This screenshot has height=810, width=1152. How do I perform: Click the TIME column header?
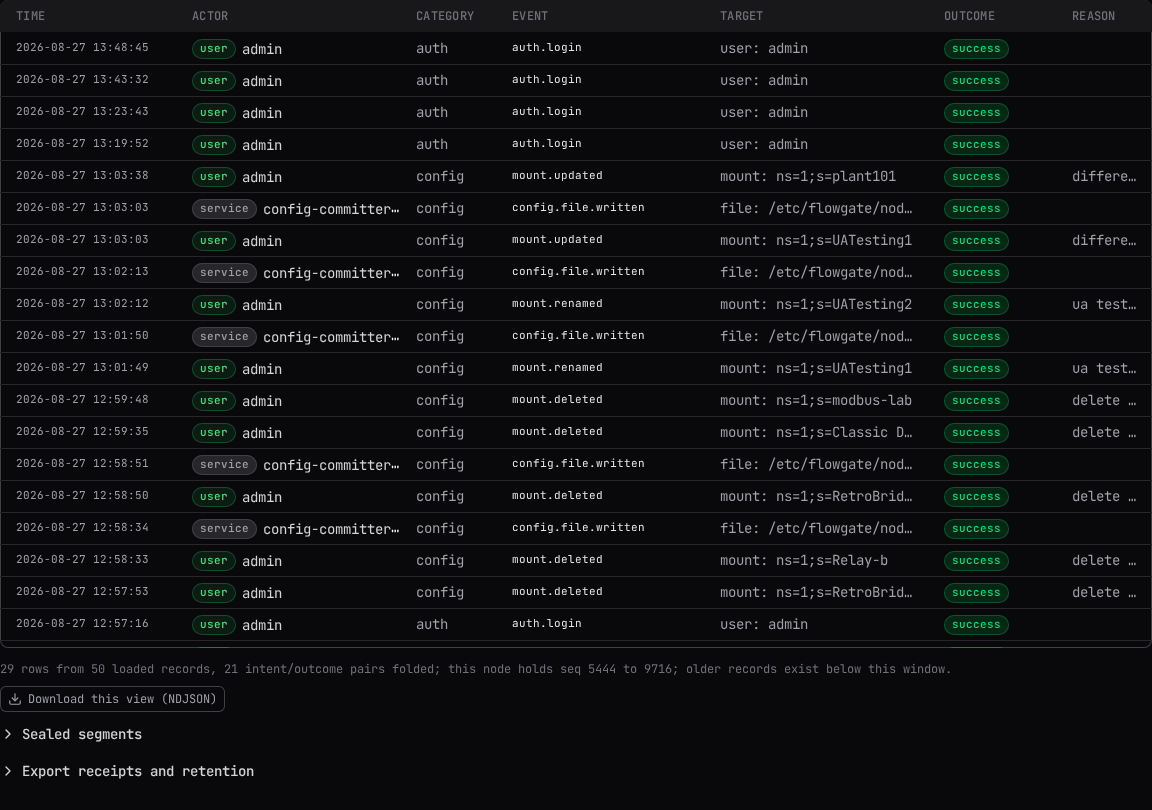(30, 16)
